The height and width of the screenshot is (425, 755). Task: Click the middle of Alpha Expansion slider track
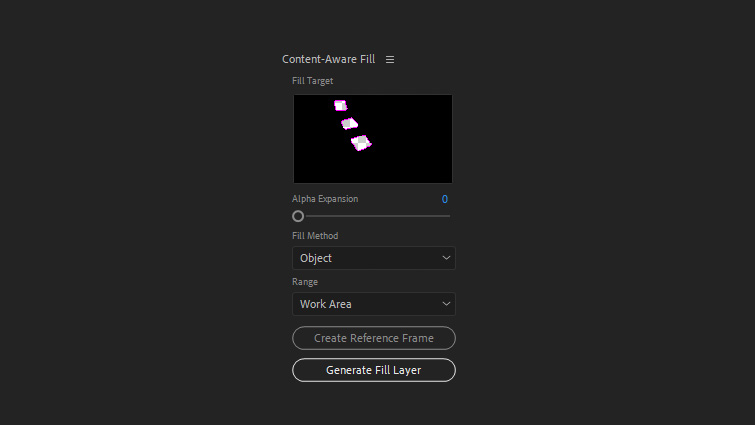pyautogui.click(x=374, y=216)
